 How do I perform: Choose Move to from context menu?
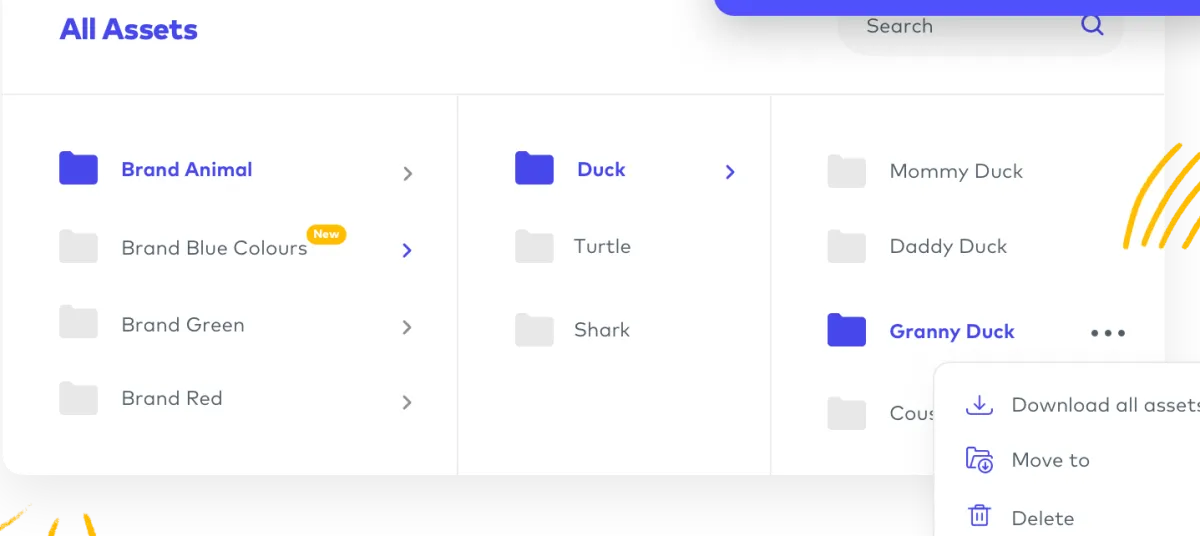coord(1050,460)
